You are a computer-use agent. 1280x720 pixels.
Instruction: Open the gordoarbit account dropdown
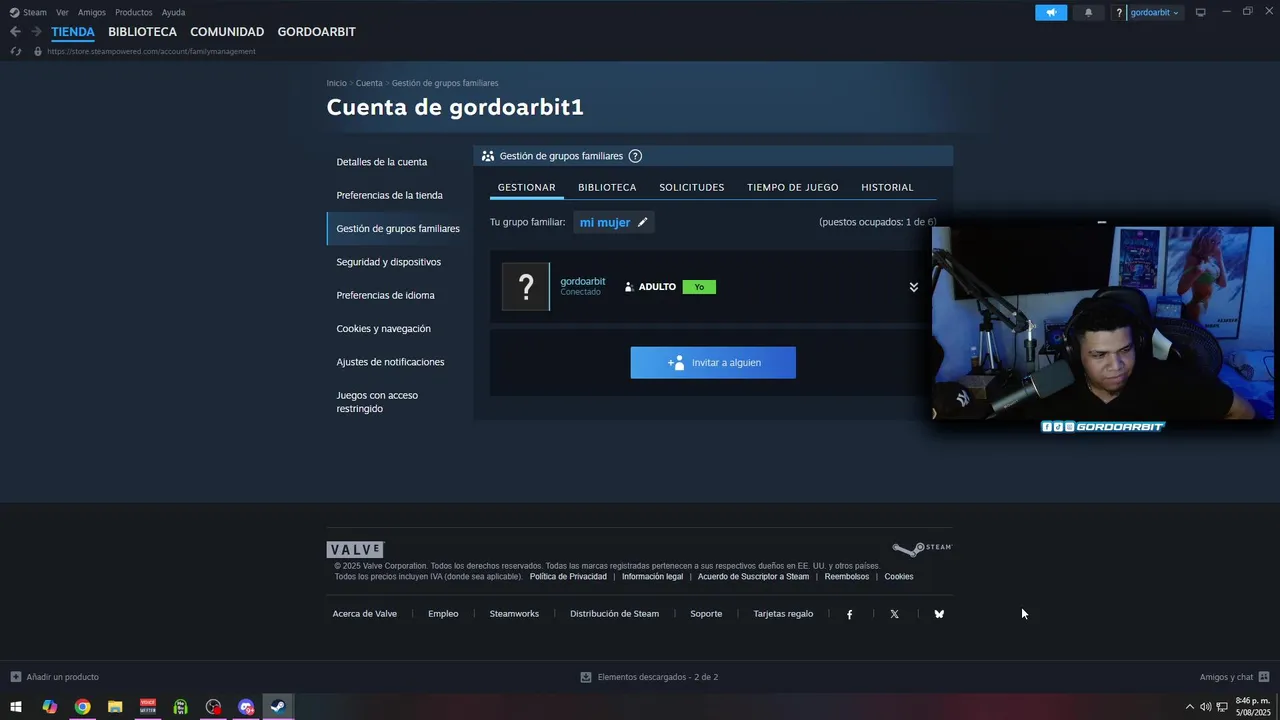tap(1154, 13)
